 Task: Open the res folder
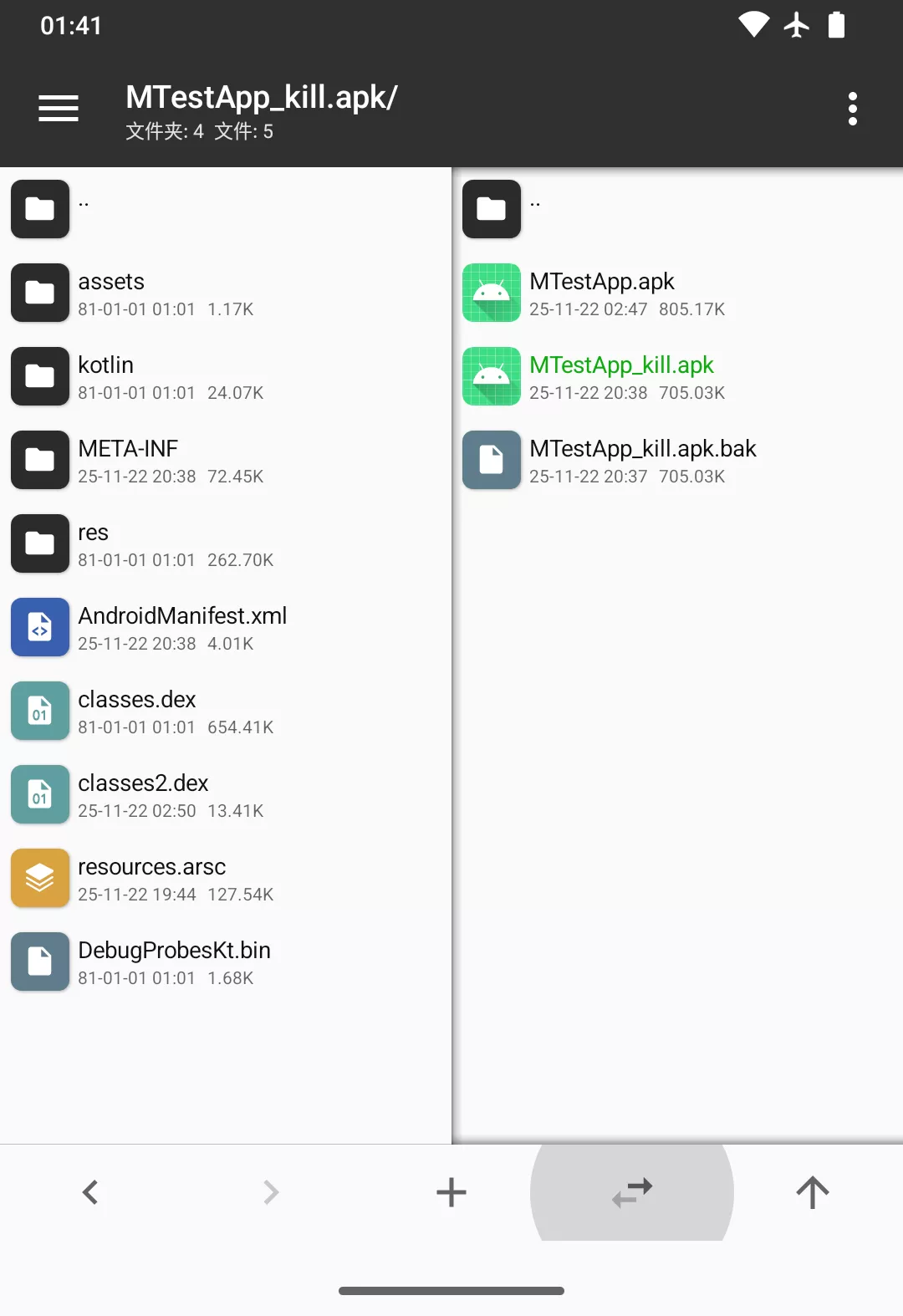[x=226, y=543]
